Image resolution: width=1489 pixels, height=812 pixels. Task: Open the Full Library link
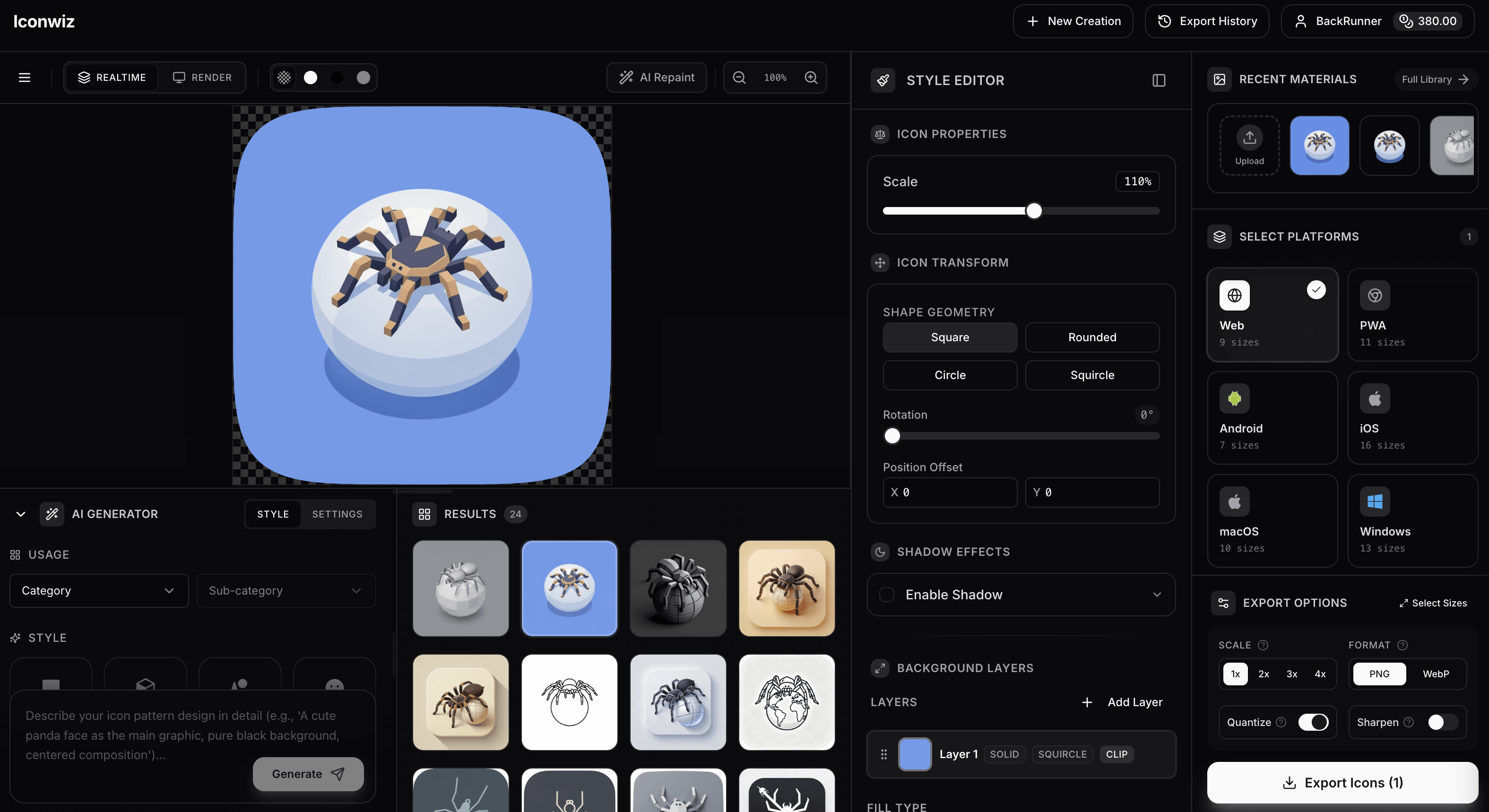coord(1434,79)
